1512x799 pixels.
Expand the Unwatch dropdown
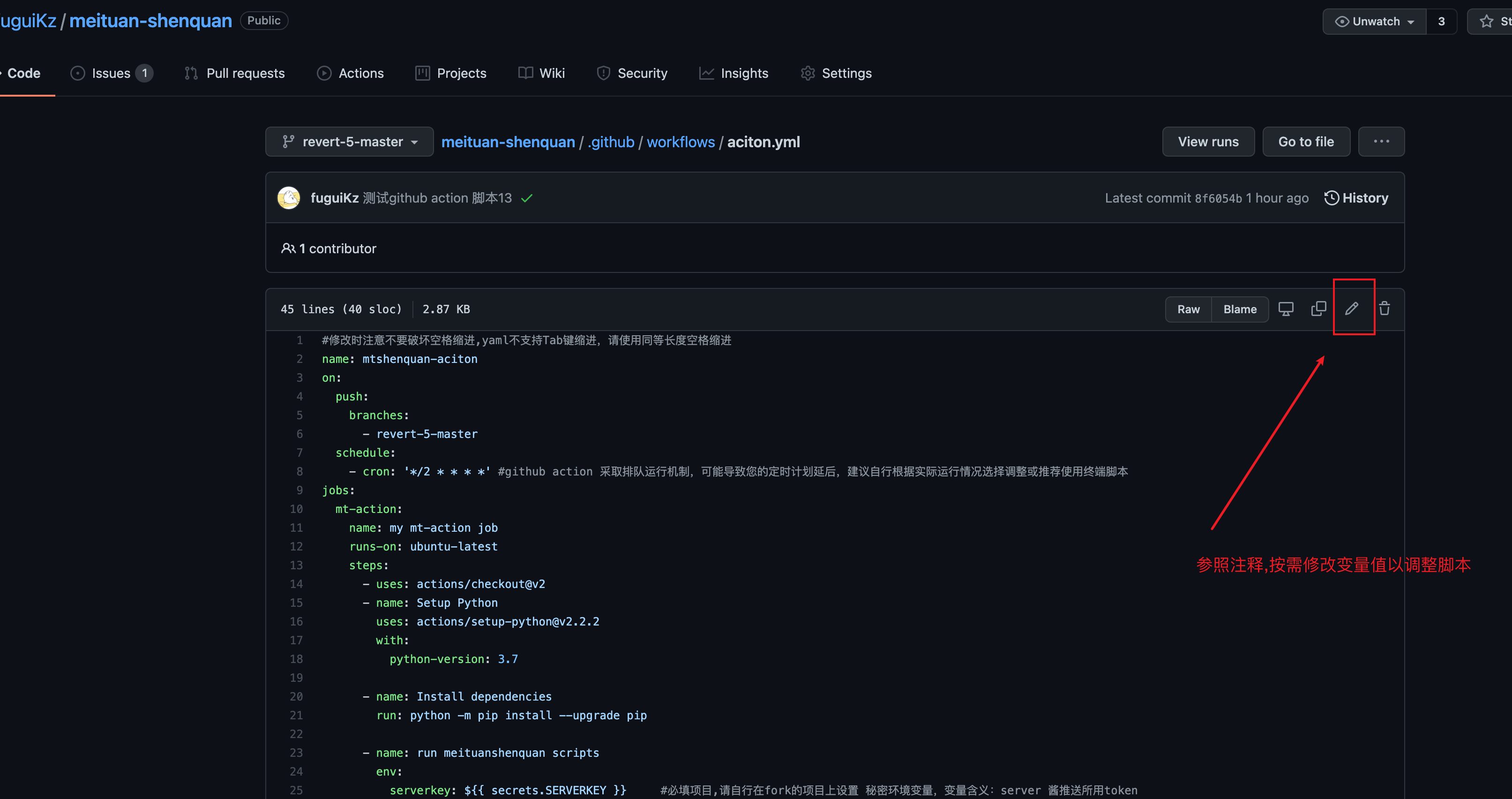(1374, 22)
